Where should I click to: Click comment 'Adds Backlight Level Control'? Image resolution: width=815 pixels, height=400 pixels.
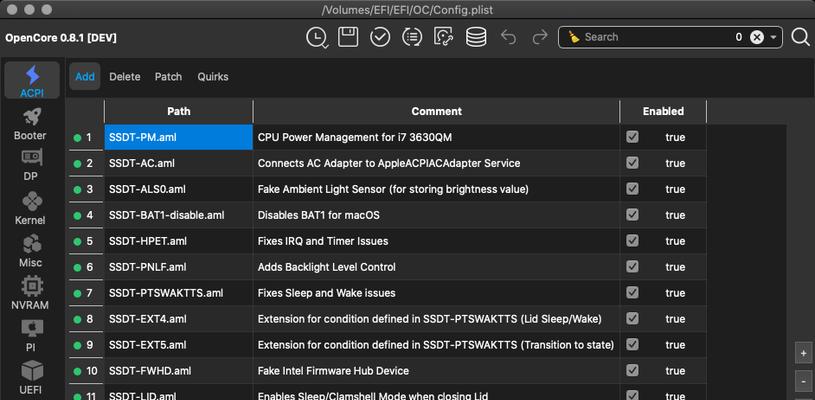326,266
